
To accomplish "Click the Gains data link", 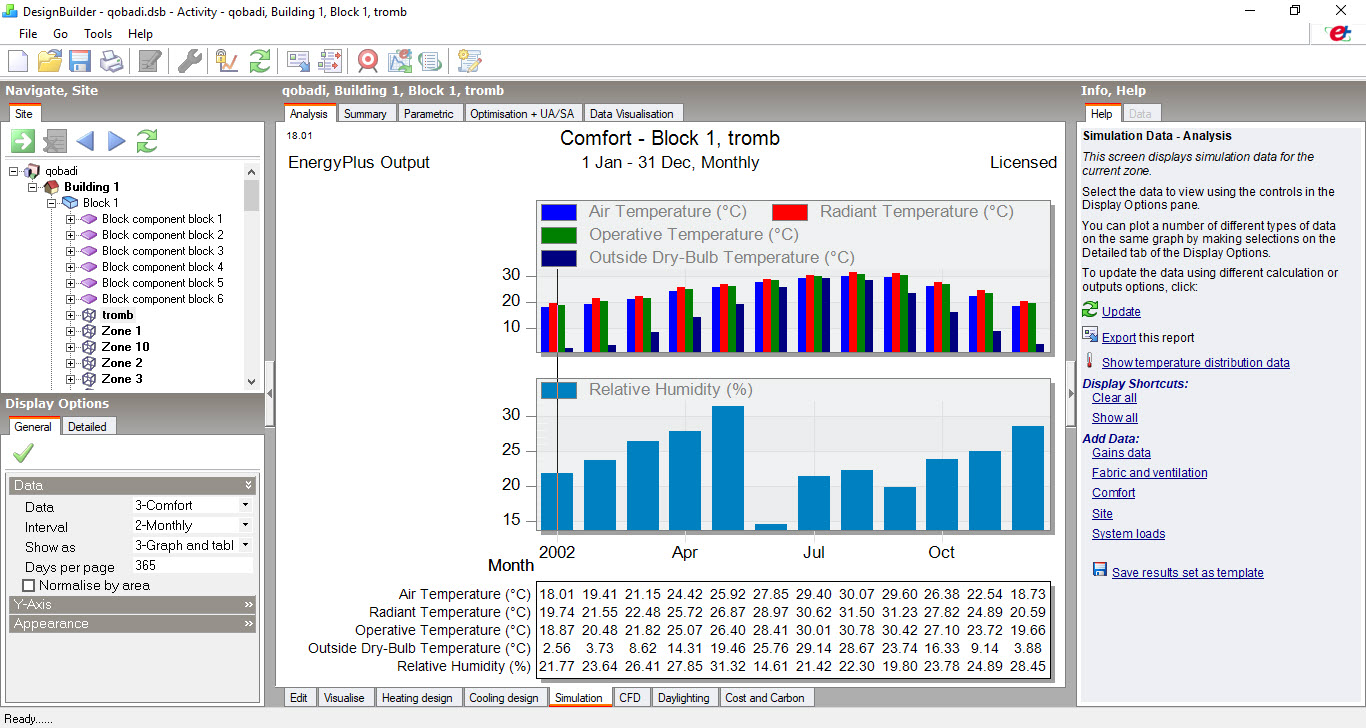I will (x=1121, y=453).
